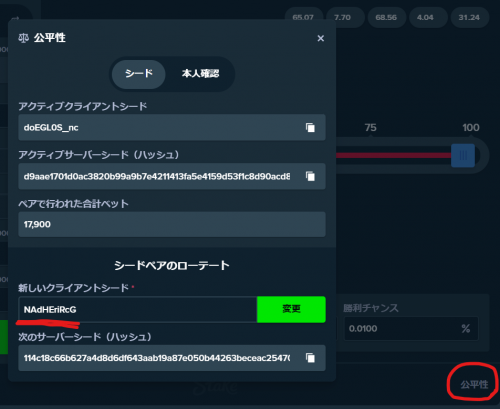
Task: Open past result 68.56
Action: coord(386,18)
